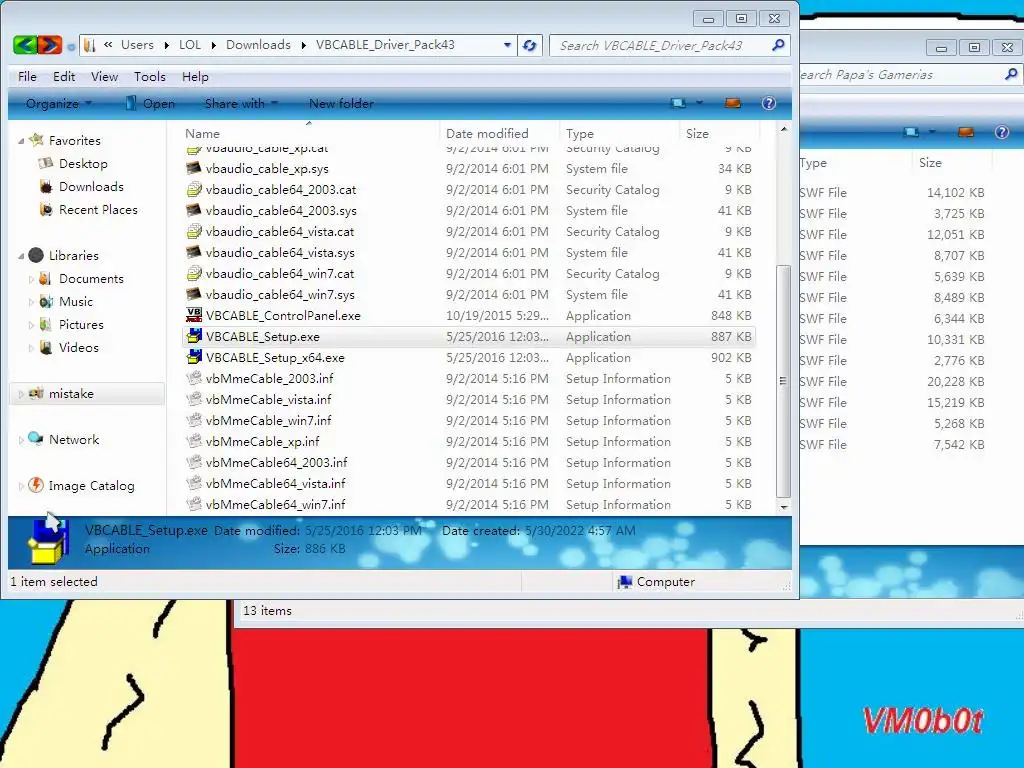The width and height of the screenshot is (1024, 768).
Task: Click the Computer icon in the status bar
Action: [x=624, y=581]
